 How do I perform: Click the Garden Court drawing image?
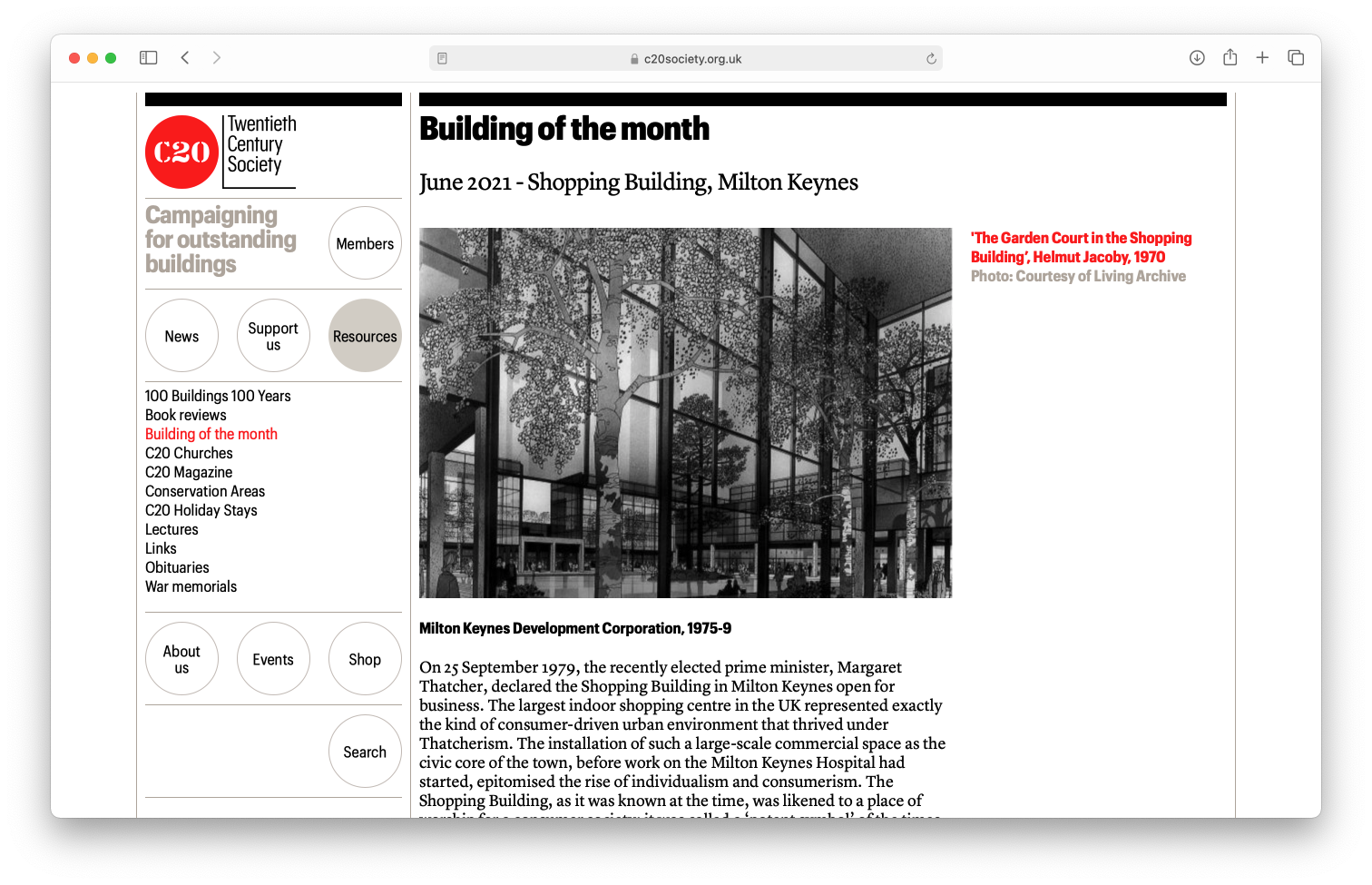point(685,413)
